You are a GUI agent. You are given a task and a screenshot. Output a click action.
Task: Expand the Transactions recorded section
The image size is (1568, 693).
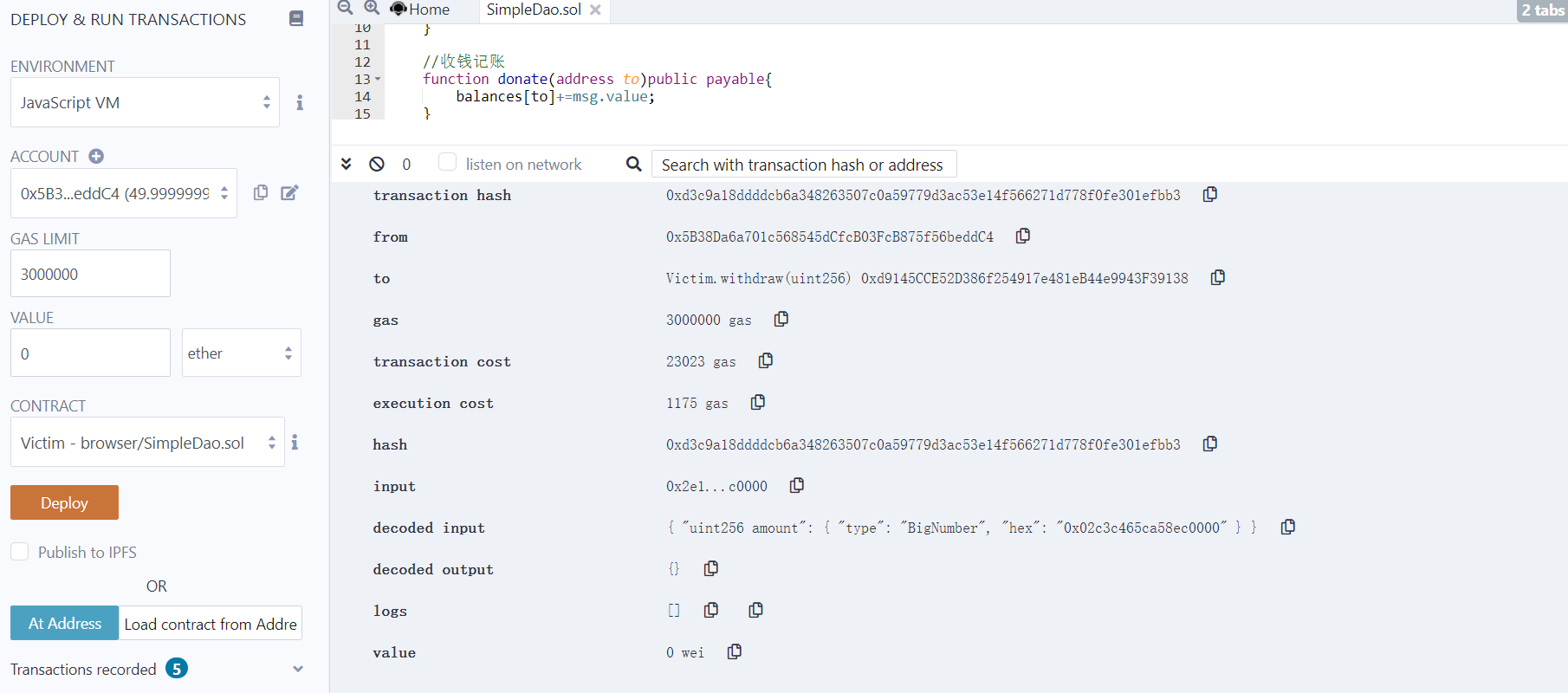pyautogui.click(x=298, y=669)
